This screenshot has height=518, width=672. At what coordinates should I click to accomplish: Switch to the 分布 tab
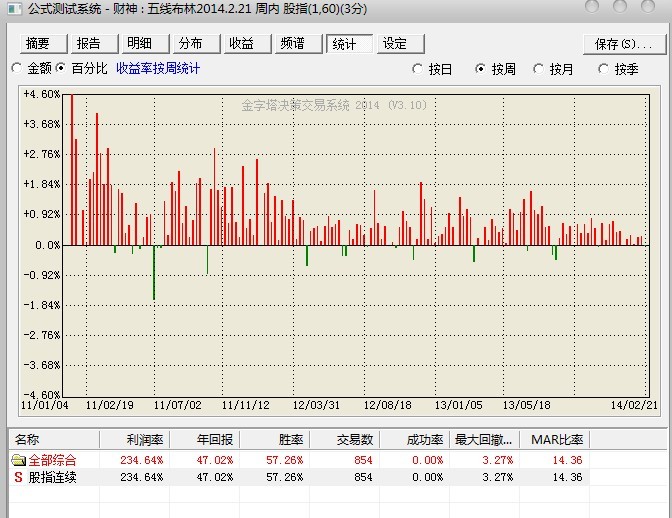click(x=196, y=43)
